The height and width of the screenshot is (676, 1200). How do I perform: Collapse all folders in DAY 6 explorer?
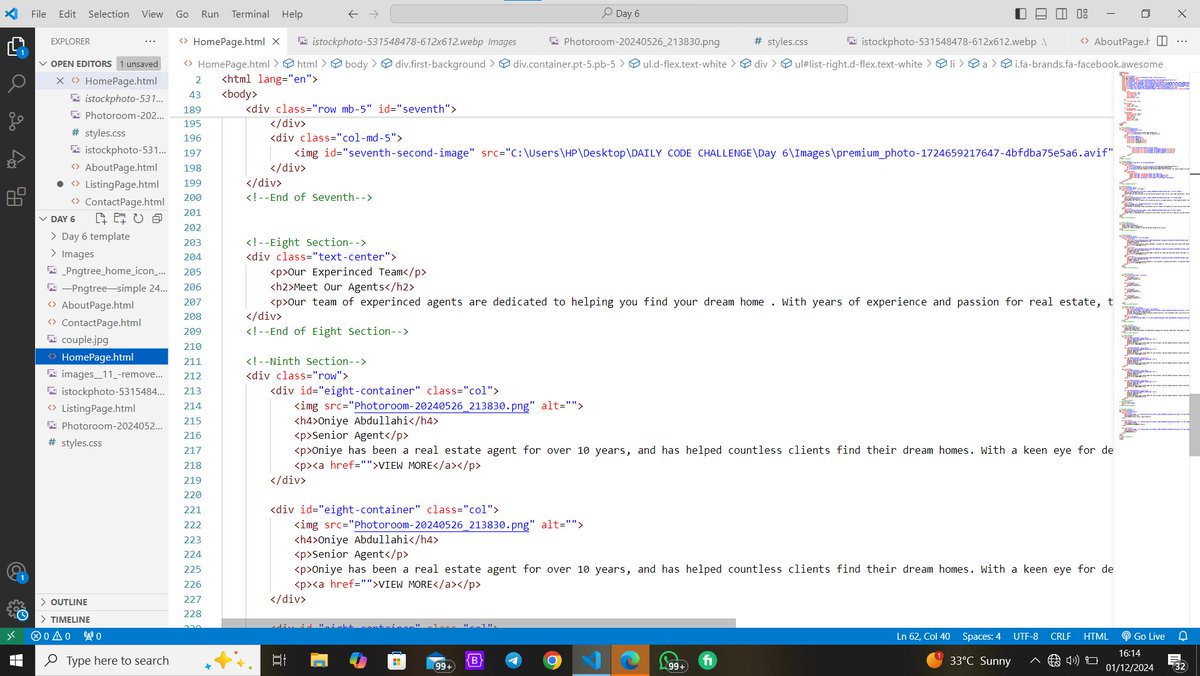[x=155, y=218]
